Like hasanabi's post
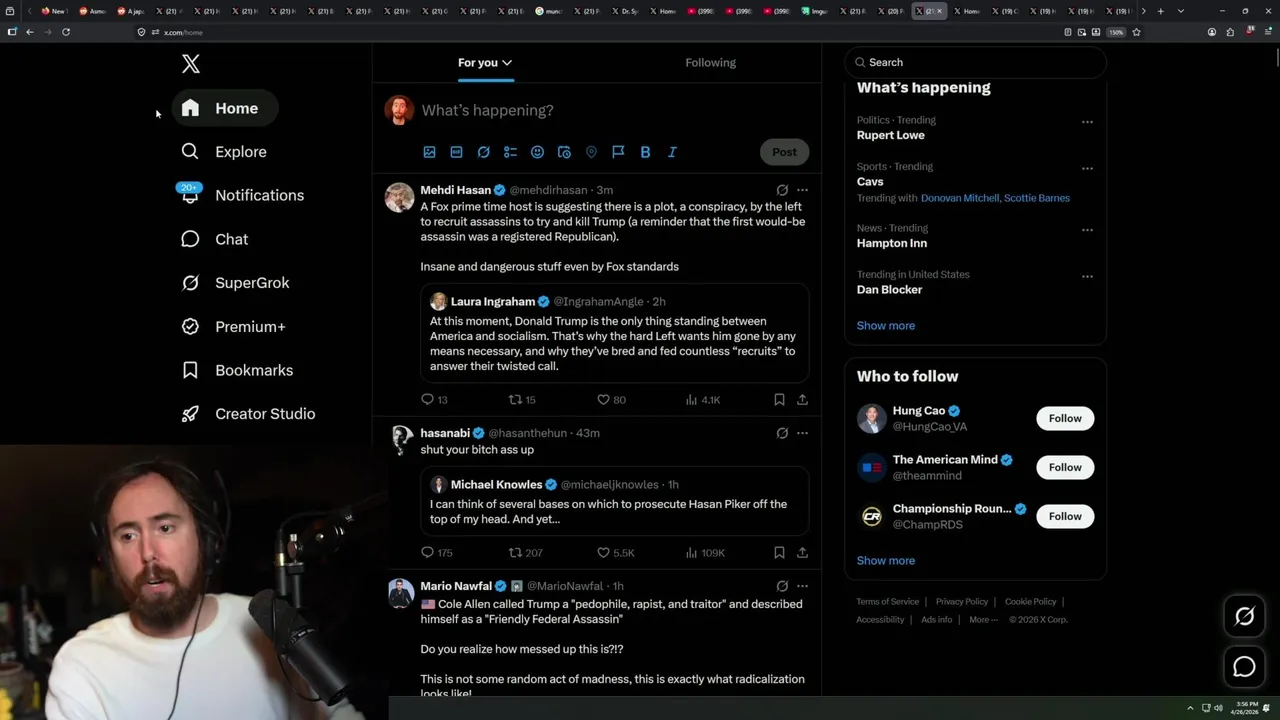The image size is (1280, 720). (x=615, y=553)
